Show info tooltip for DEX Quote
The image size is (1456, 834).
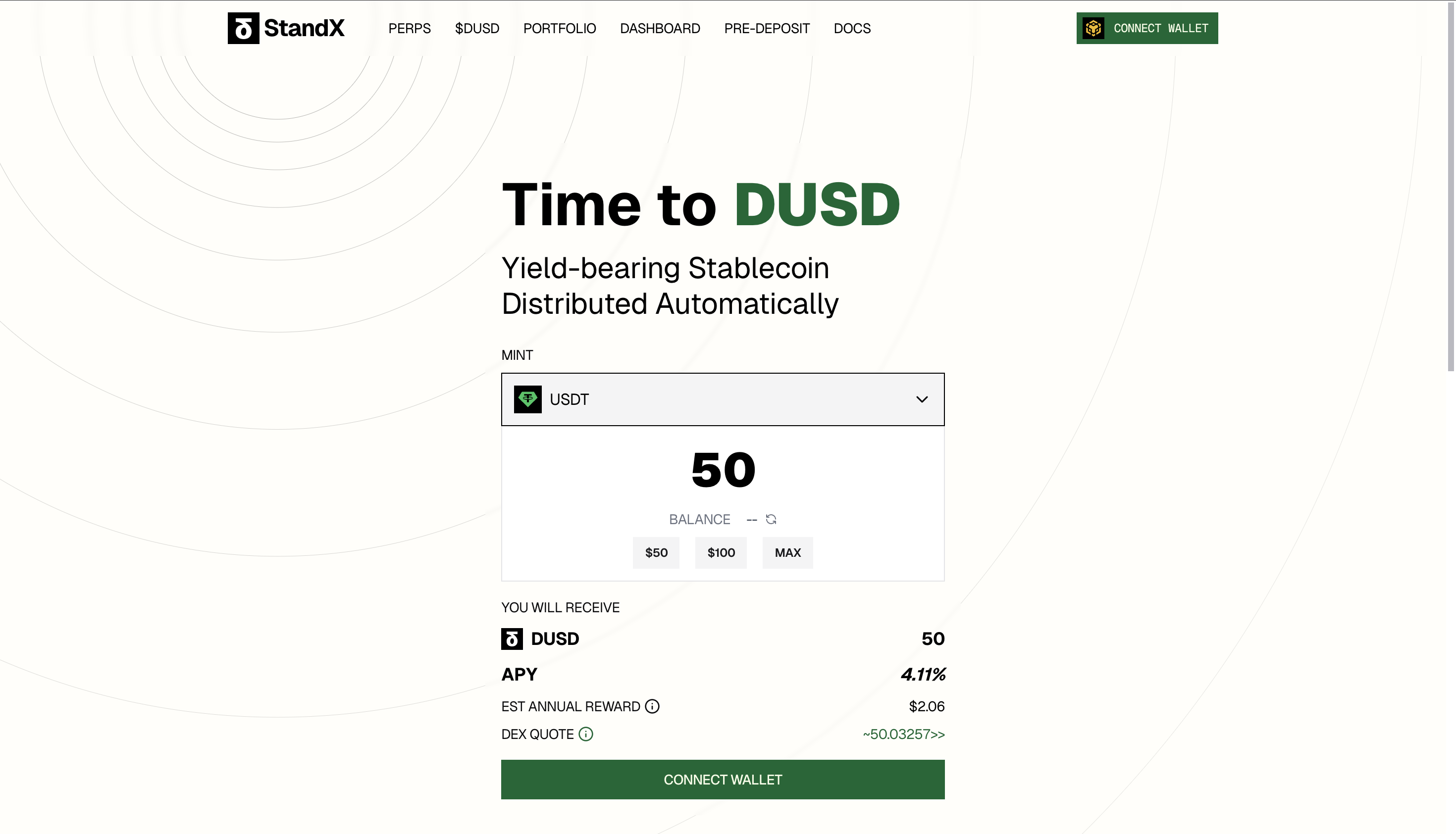pyautogui.click(x=585, y=735)
